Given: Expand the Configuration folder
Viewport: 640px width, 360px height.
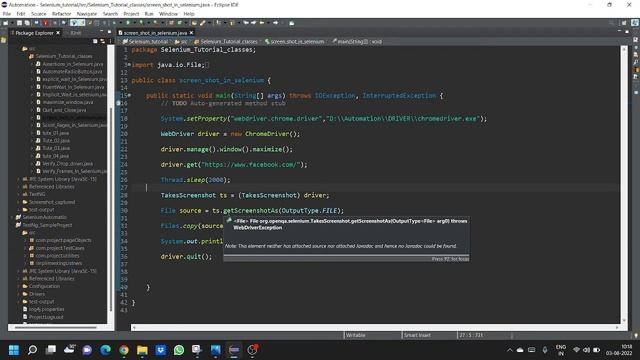Looking at the screenshot, I should click(x=18, y=286).
